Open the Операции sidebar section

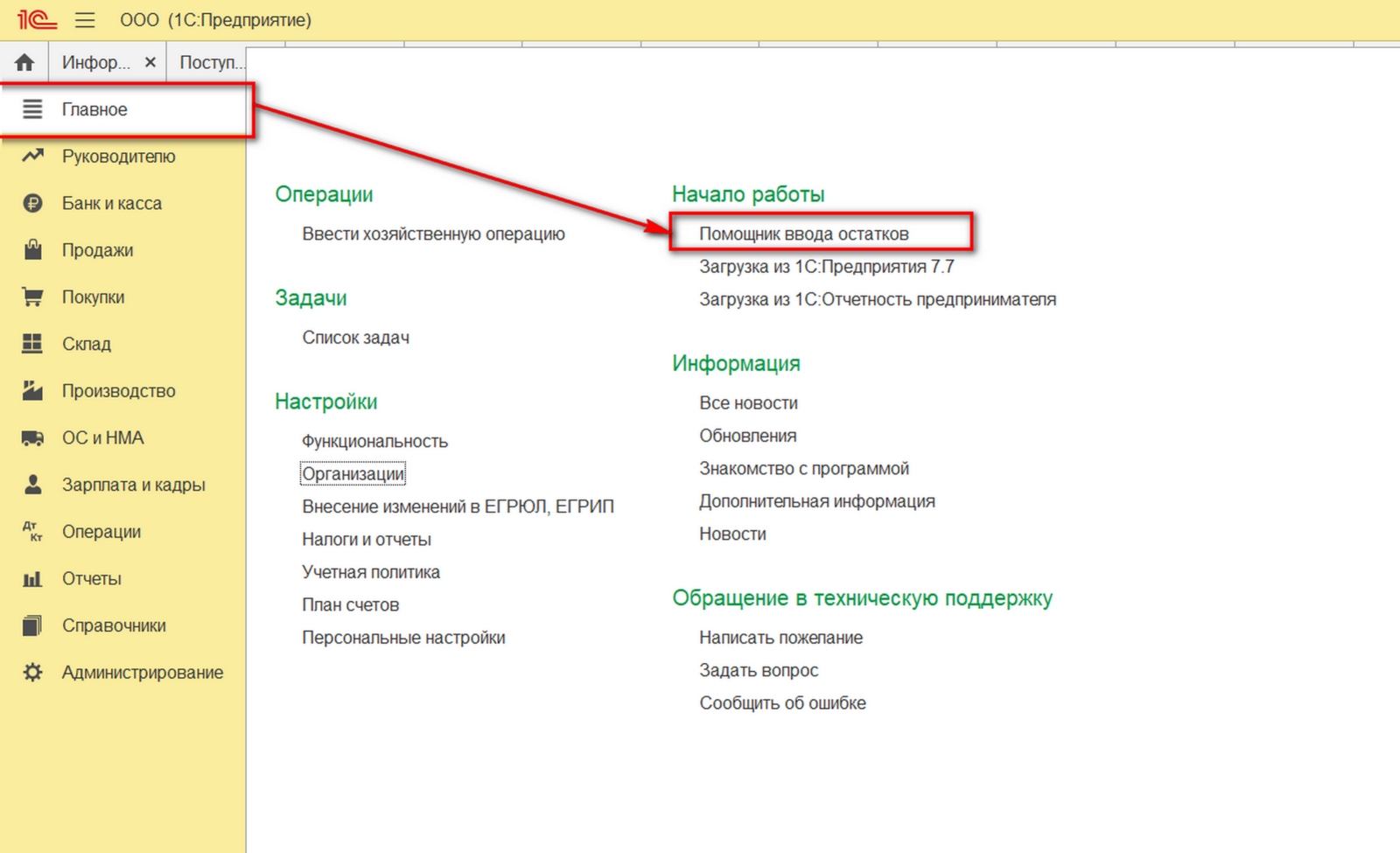click(101, 532)
